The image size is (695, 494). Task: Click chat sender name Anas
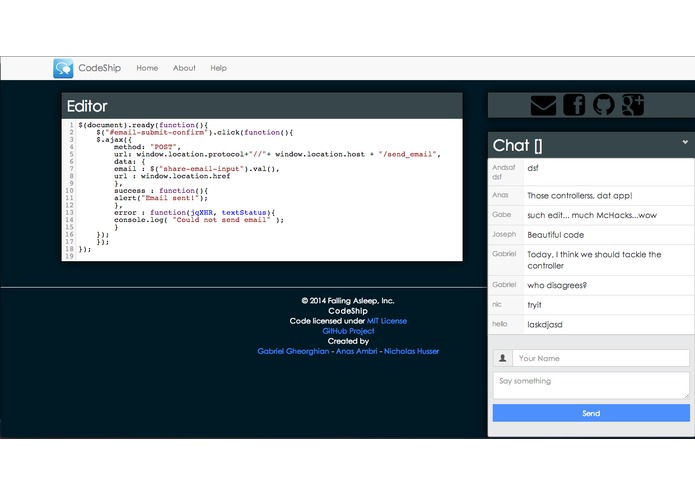point(500,195)
